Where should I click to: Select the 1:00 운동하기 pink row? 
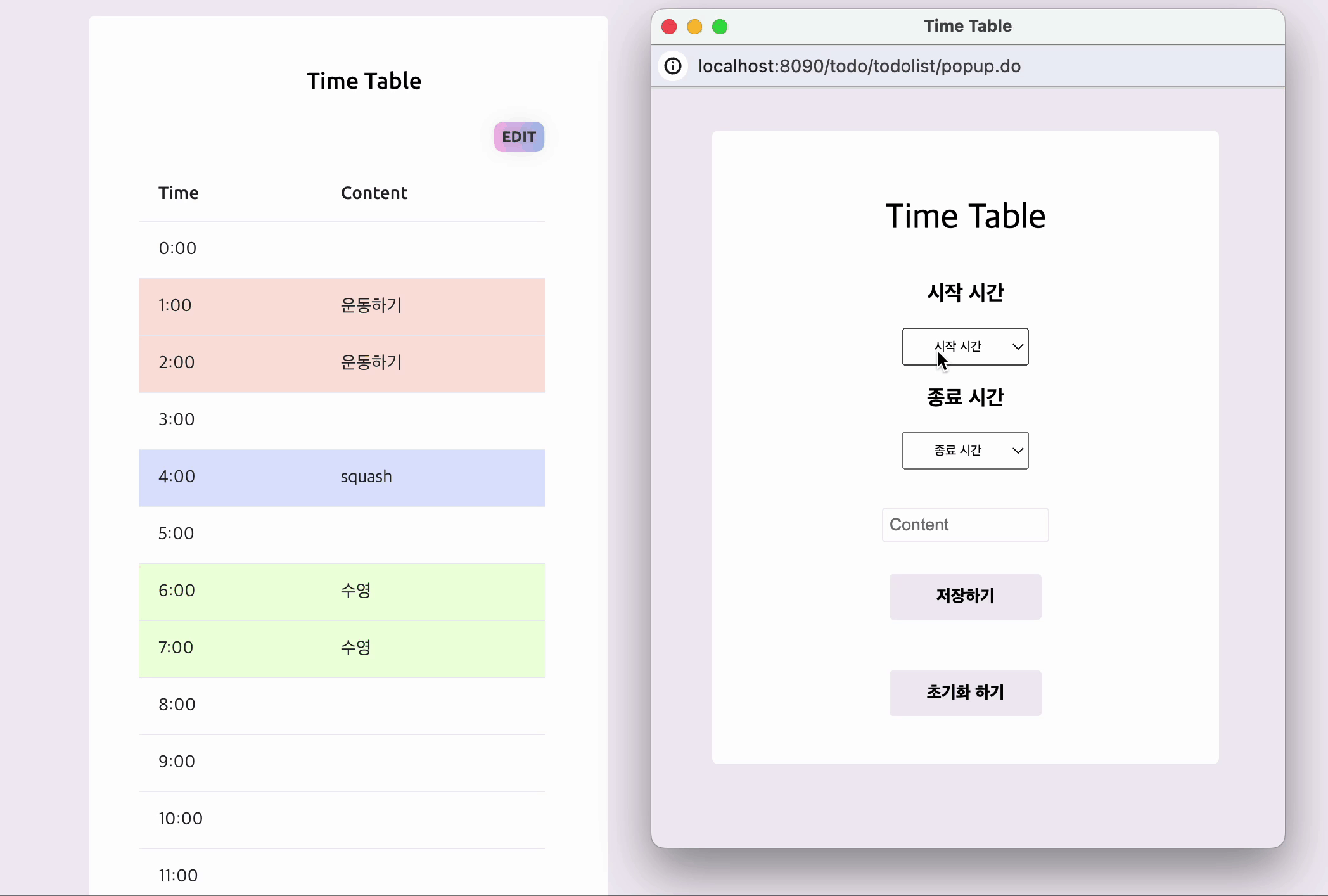(x=342, y=305)
